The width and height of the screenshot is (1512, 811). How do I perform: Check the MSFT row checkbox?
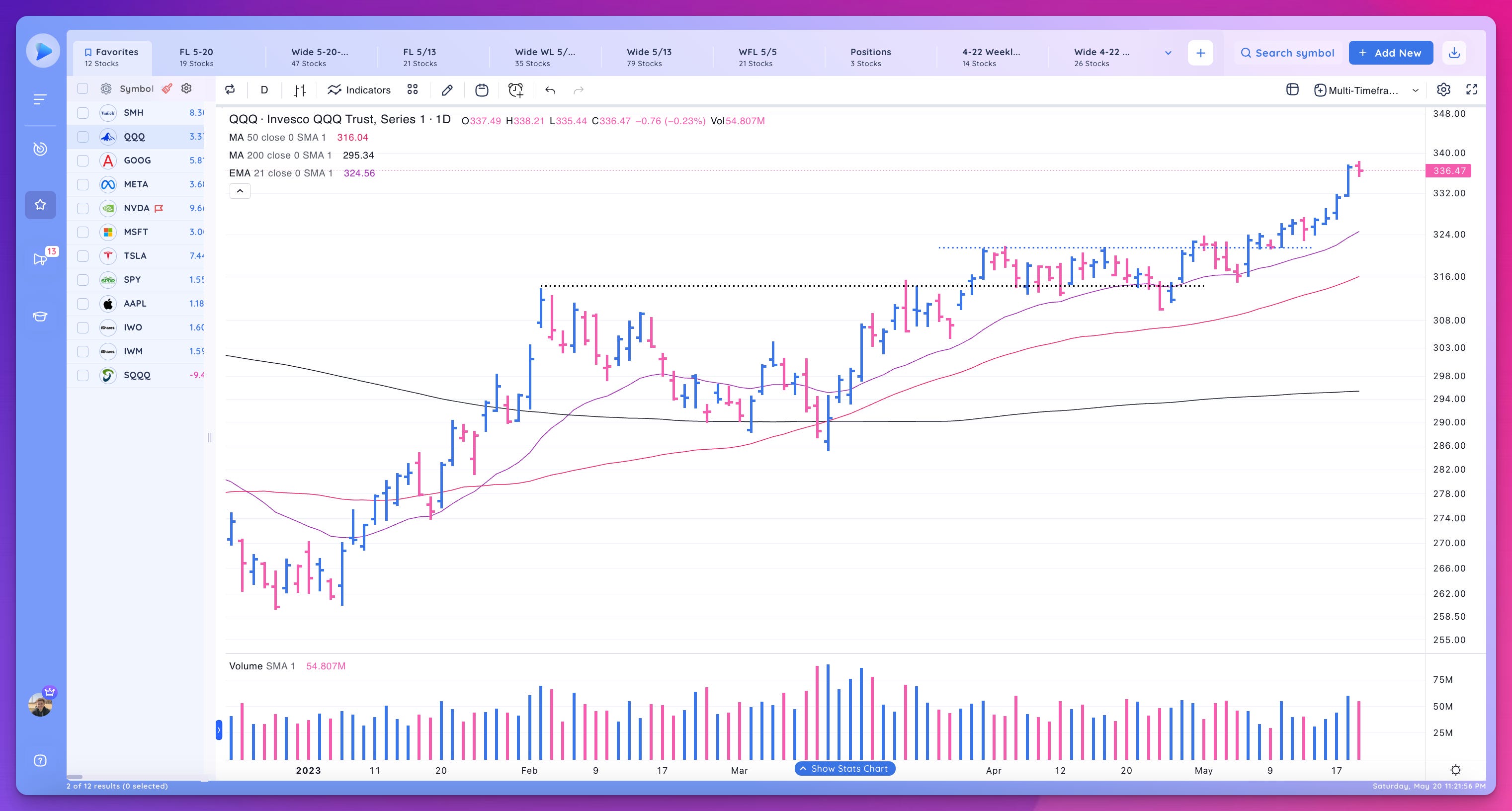tap(83, 232)
